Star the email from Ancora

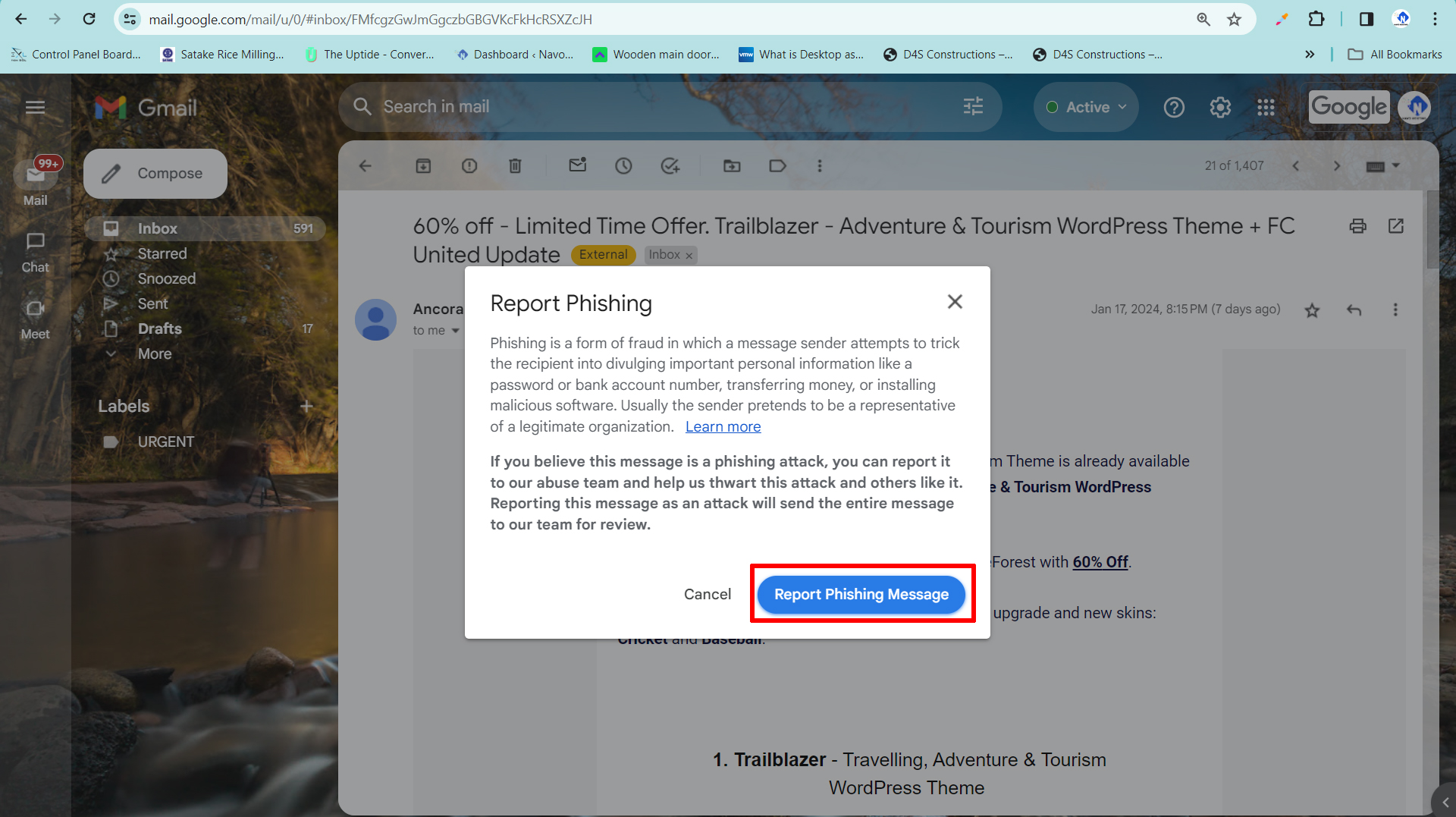(1312, 310)
